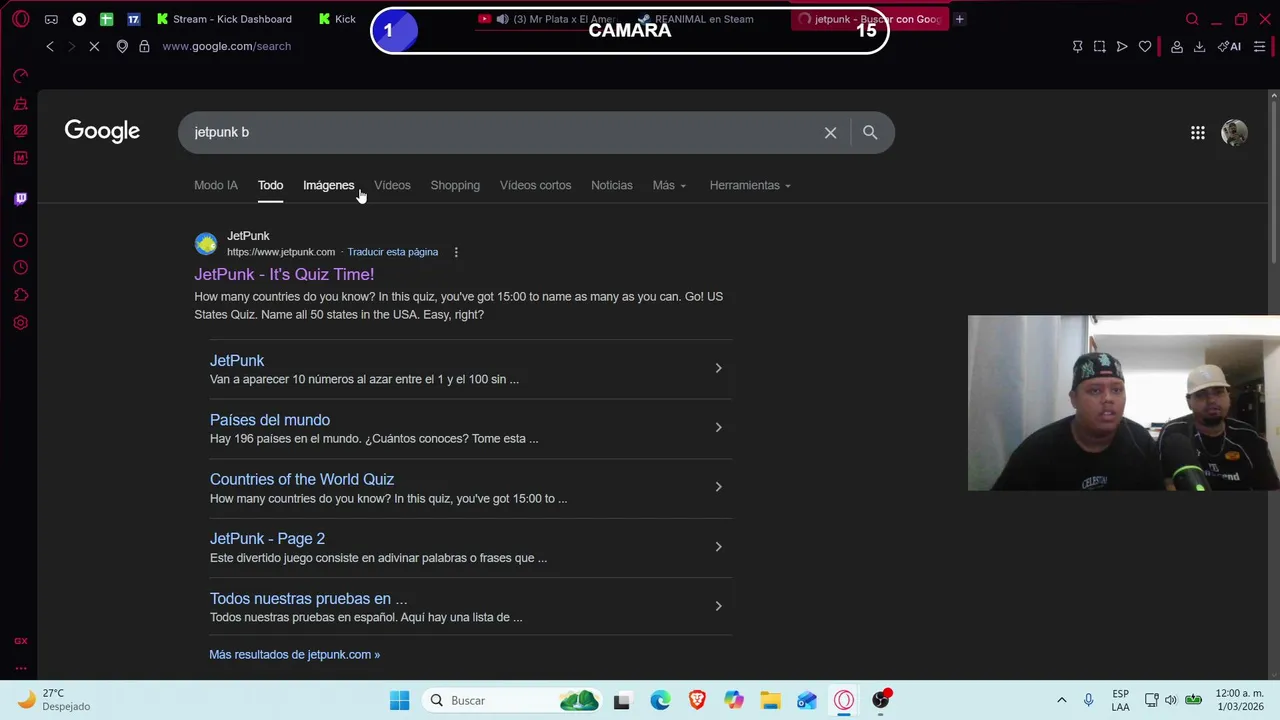The height and width of the screenshot is (720, 1280).
Task: Search tabs with the red magnifier icon
Action: tap(1192, 19)
